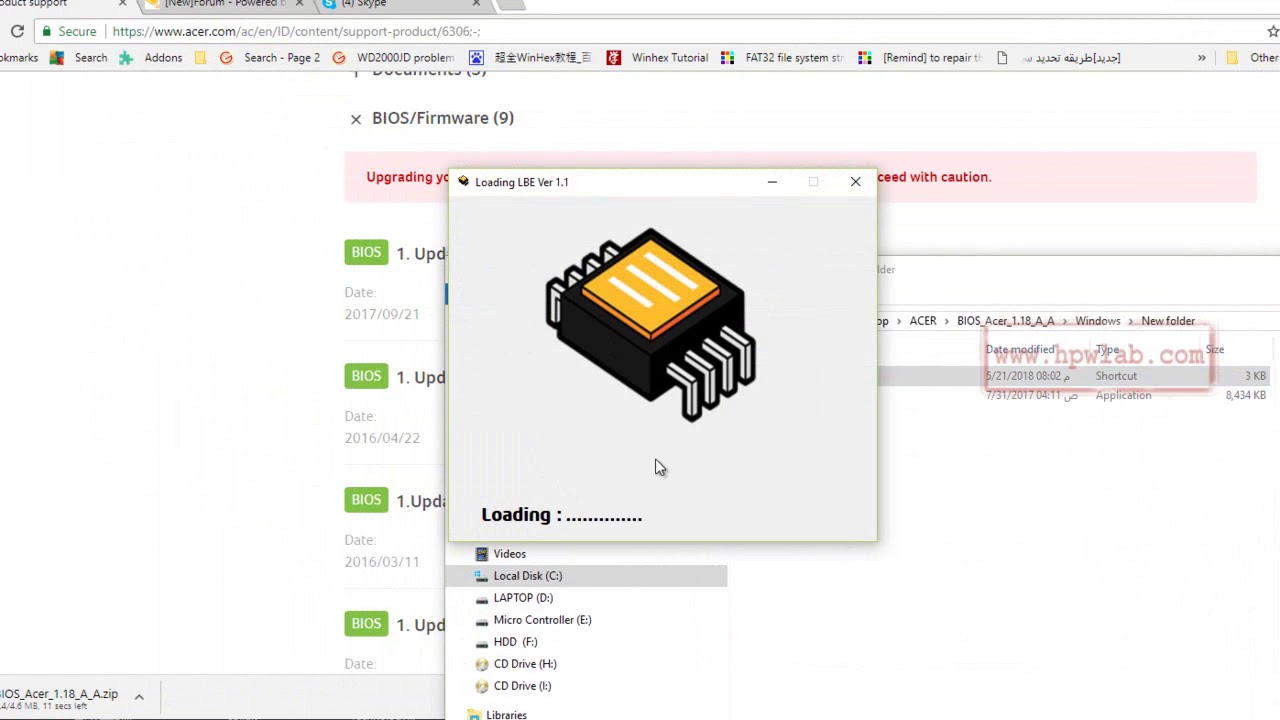Click Windows in Explorer breadcrumb path
Viewport: 1280px width, 720px height.
(1097, 321)
